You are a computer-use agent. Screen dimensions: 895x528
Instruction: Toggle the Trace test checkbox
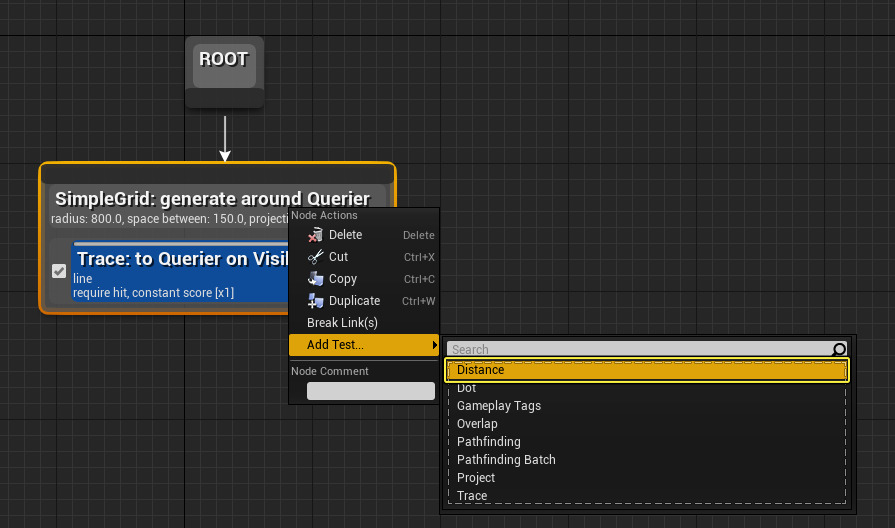click(59, 271)
